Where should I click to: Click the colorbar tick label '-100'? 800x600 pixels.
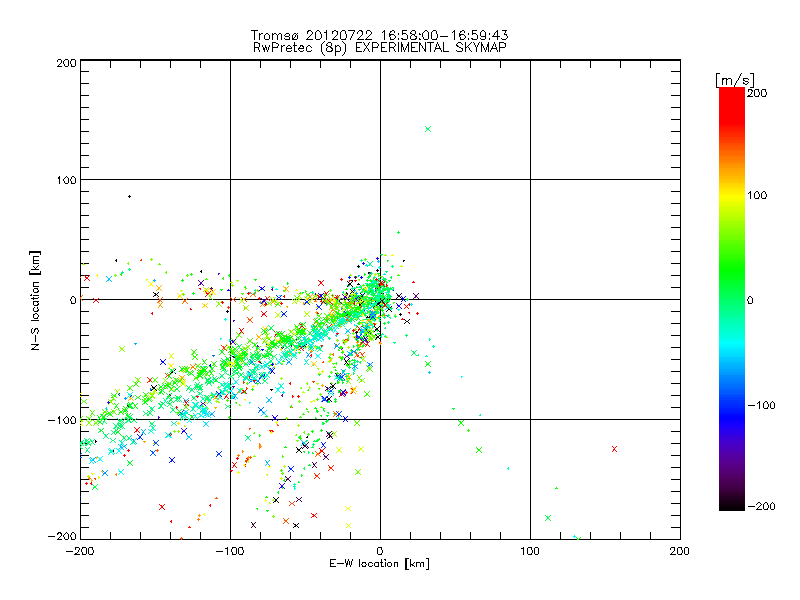click(x=761, y=406)
